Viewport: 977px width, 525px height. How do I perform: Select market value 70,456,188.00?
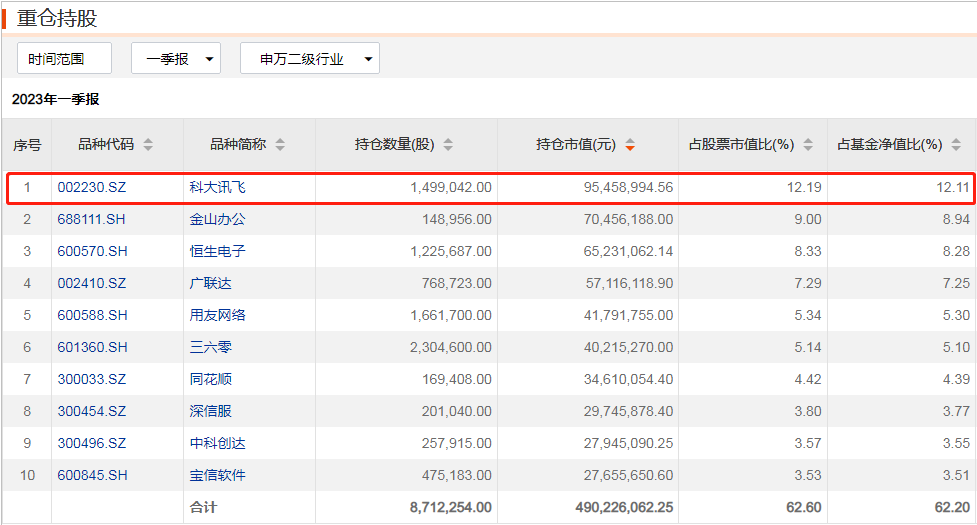tap(628, 219)
